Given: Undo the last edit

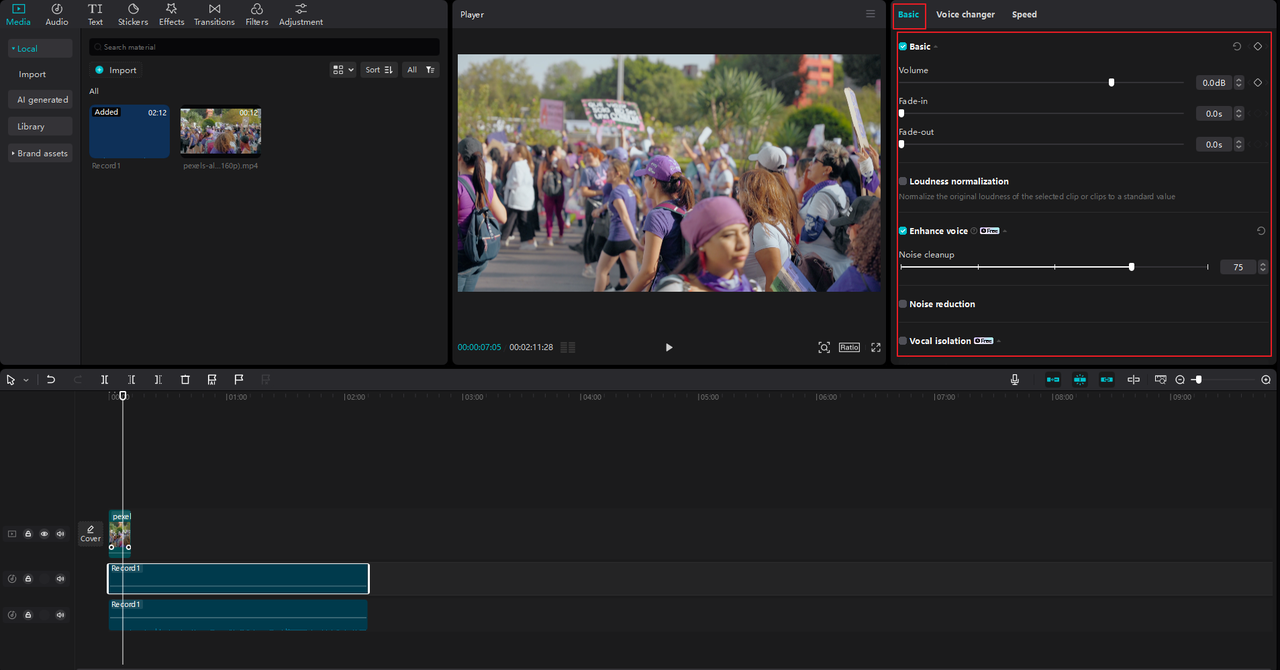Looking at the screenshot, I should (x=51, y=380).
